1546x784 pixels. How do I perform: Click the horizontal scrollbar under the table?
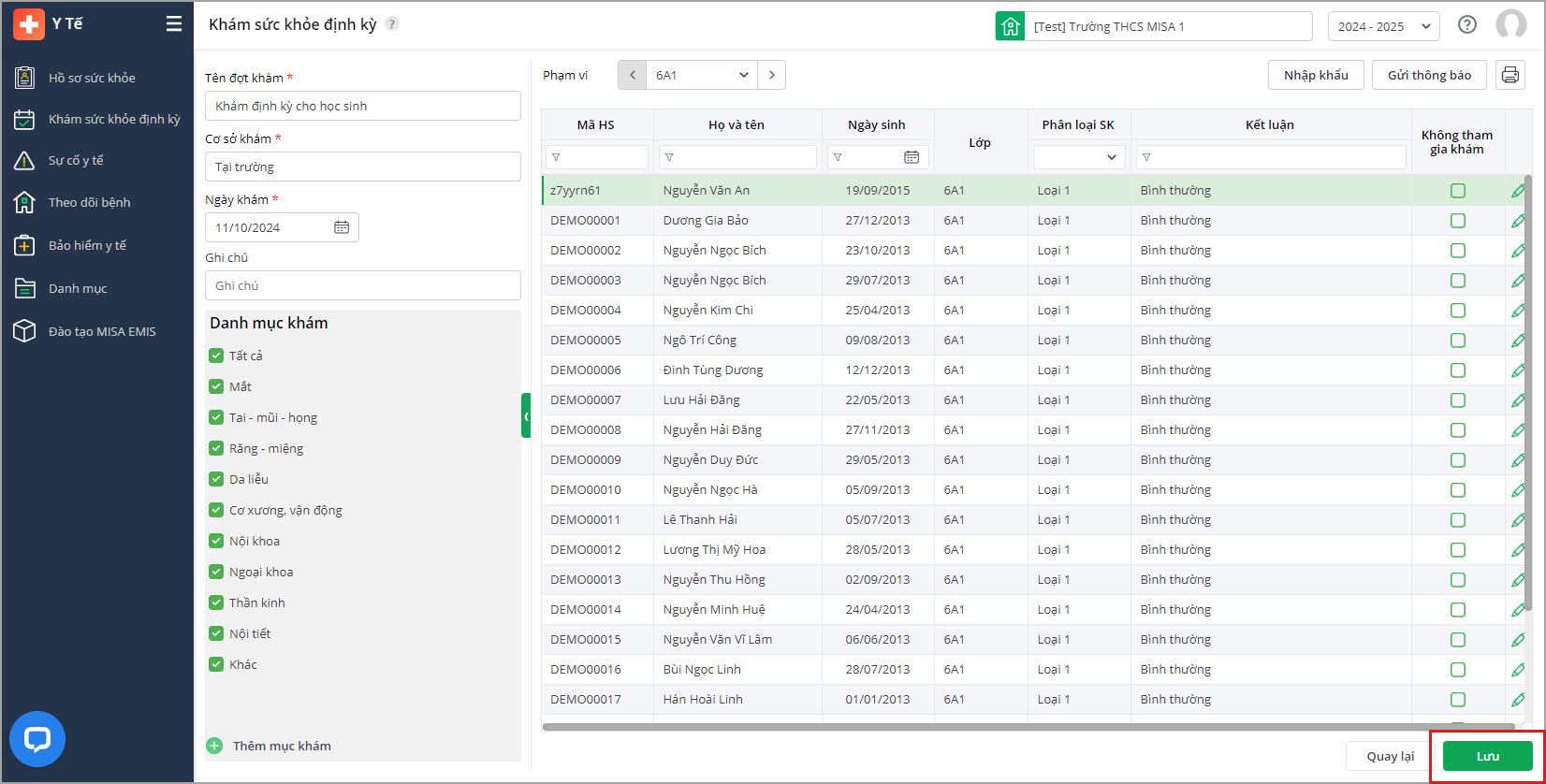tap(1028, 726)
